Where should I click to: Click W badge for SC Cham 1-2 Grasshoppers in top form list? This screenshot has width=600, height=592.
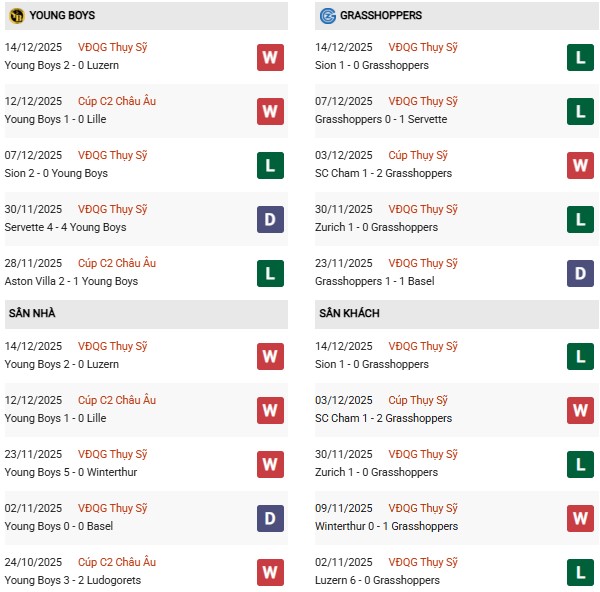580,165
